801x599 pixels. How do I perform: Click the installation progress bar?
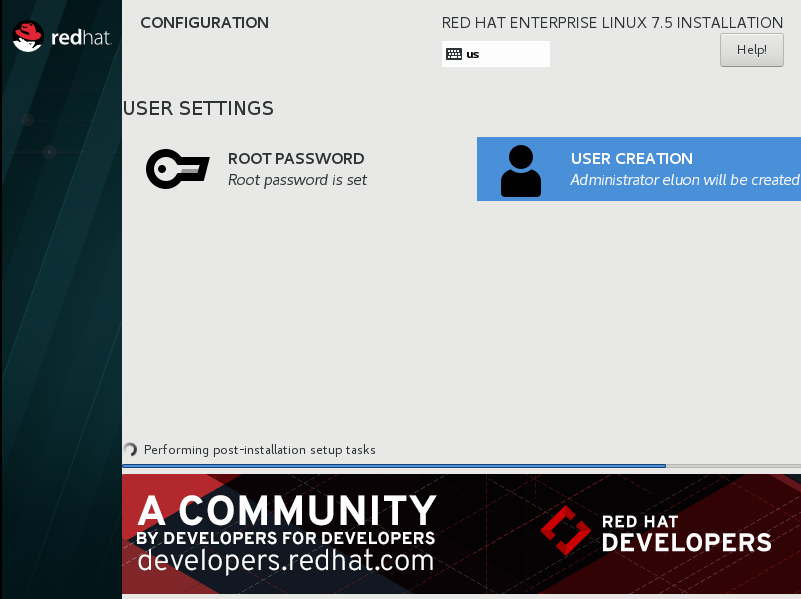click(x=461, y=466)
